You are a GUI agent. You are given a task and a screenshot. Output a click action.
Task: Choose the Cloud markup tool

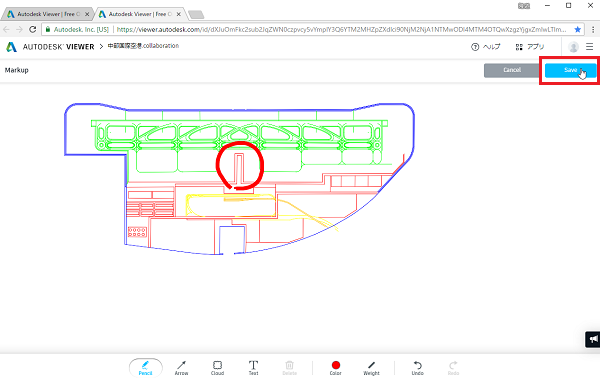pos(217,368)
